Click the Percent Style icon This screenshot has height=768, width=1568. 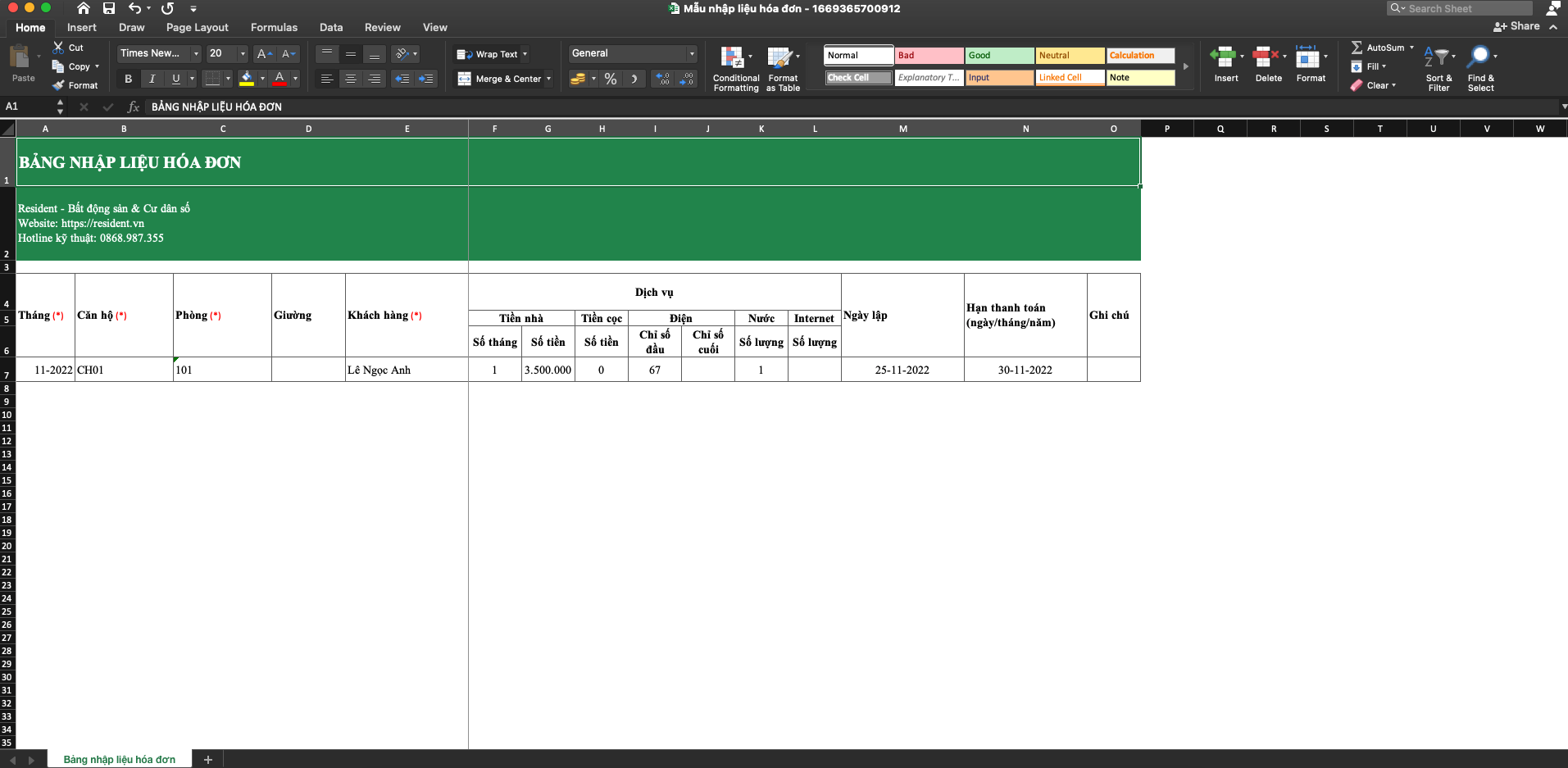pos(610,79)
